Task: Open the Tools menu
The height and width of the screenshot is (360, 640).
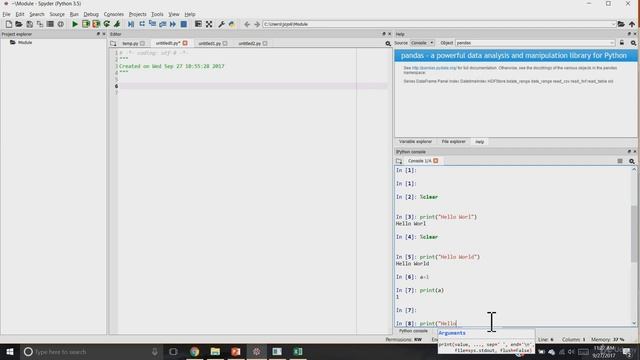Action: (x=157, y=14)
